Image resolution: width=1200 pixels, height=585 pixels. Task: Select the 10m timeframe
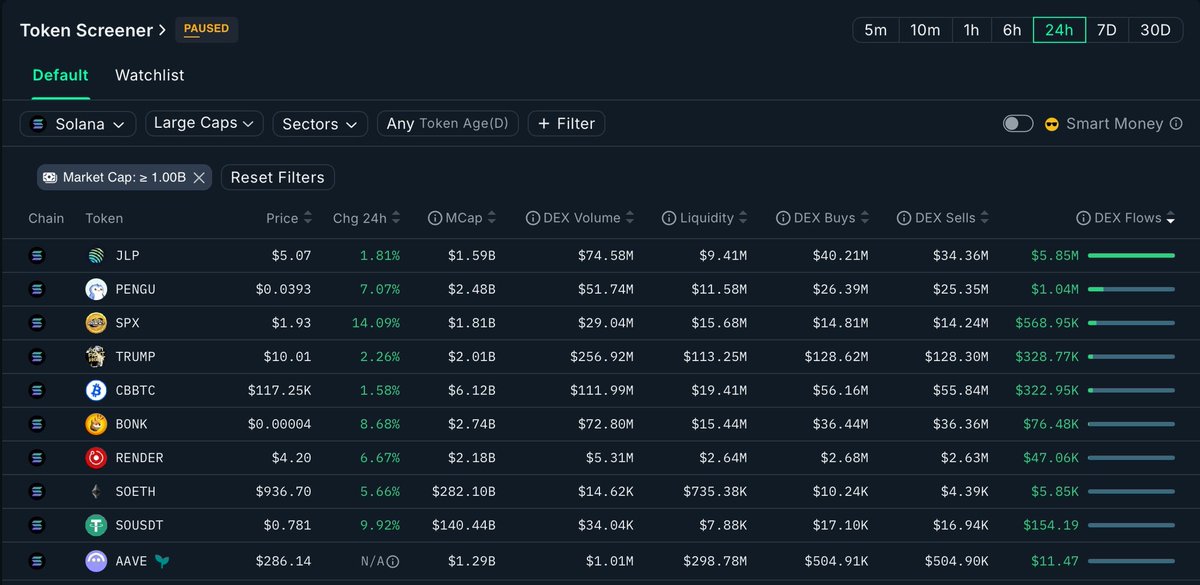925,30
